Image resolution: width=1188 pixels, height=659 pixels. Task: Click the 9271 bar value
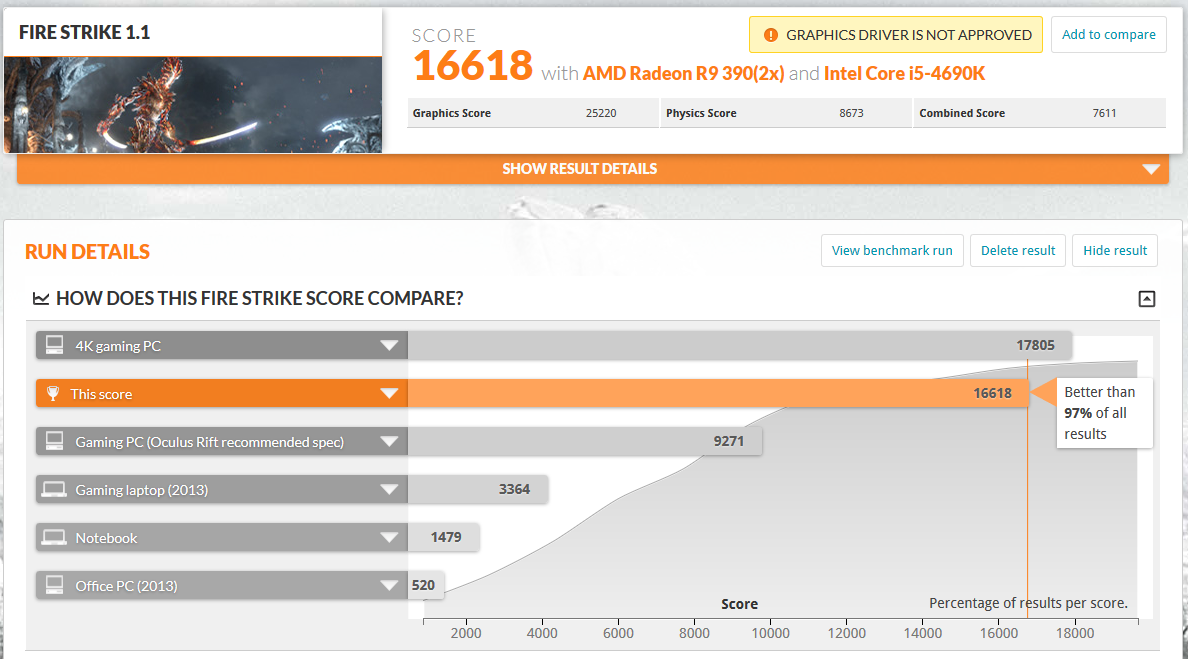[x=728, y=441]
